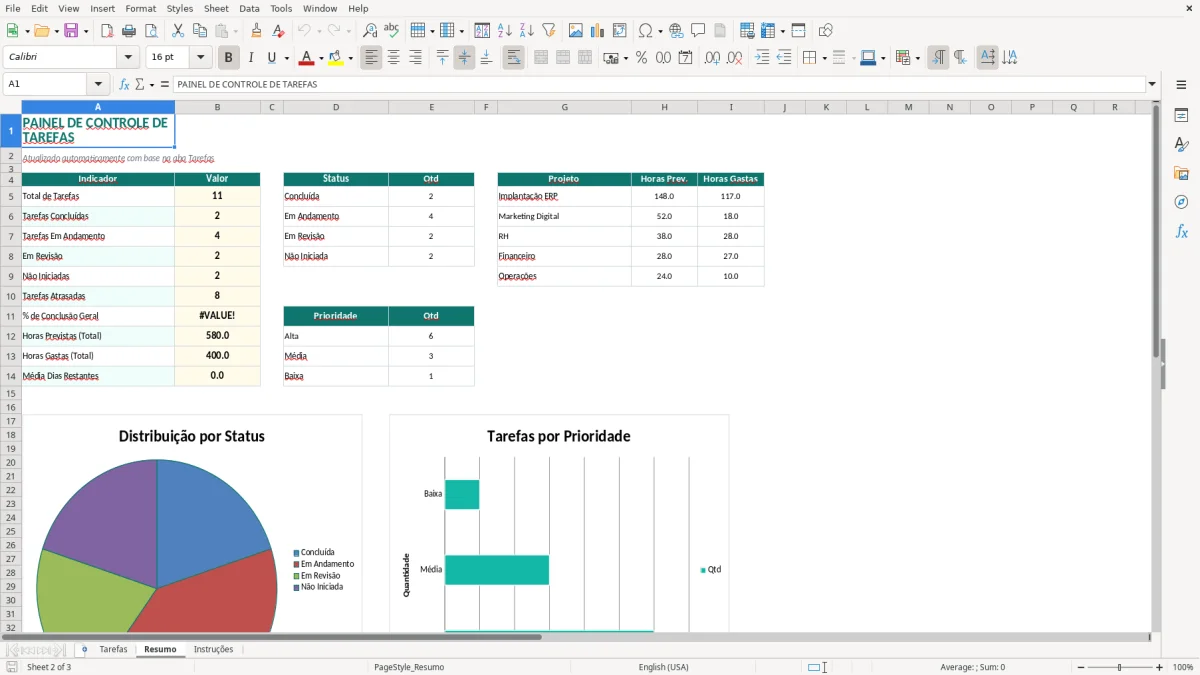This screenshot has width=1200, height=675.
Task: Open the Function Wizard
Action: 124,84
